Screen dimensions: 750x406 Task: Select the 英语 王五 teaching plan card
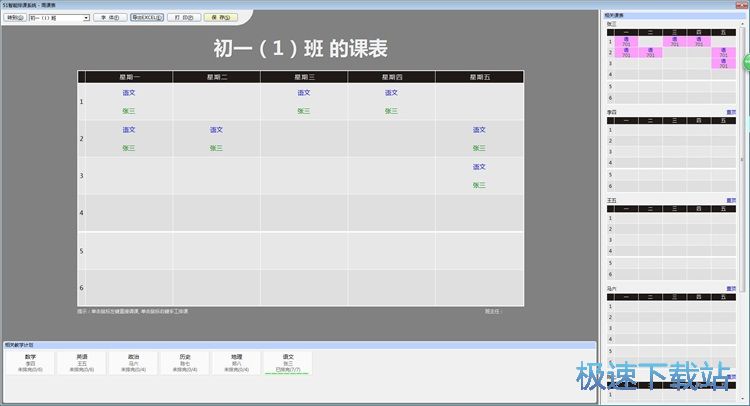coord(82,363)
